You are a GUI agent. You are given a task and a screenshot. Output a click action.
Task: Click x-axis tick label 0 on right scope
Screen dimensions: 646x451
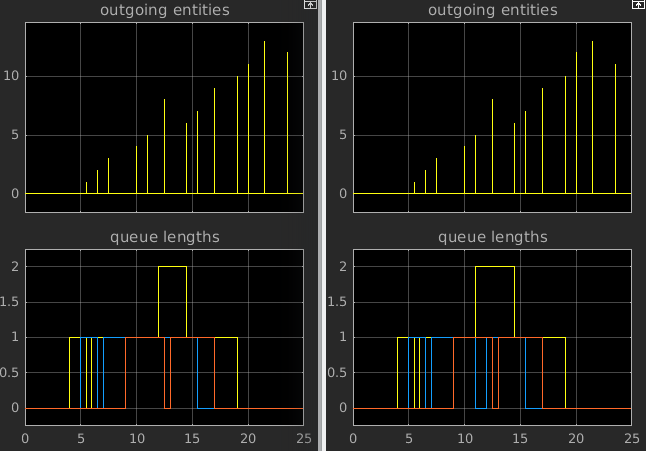click(x=353, y=438)
